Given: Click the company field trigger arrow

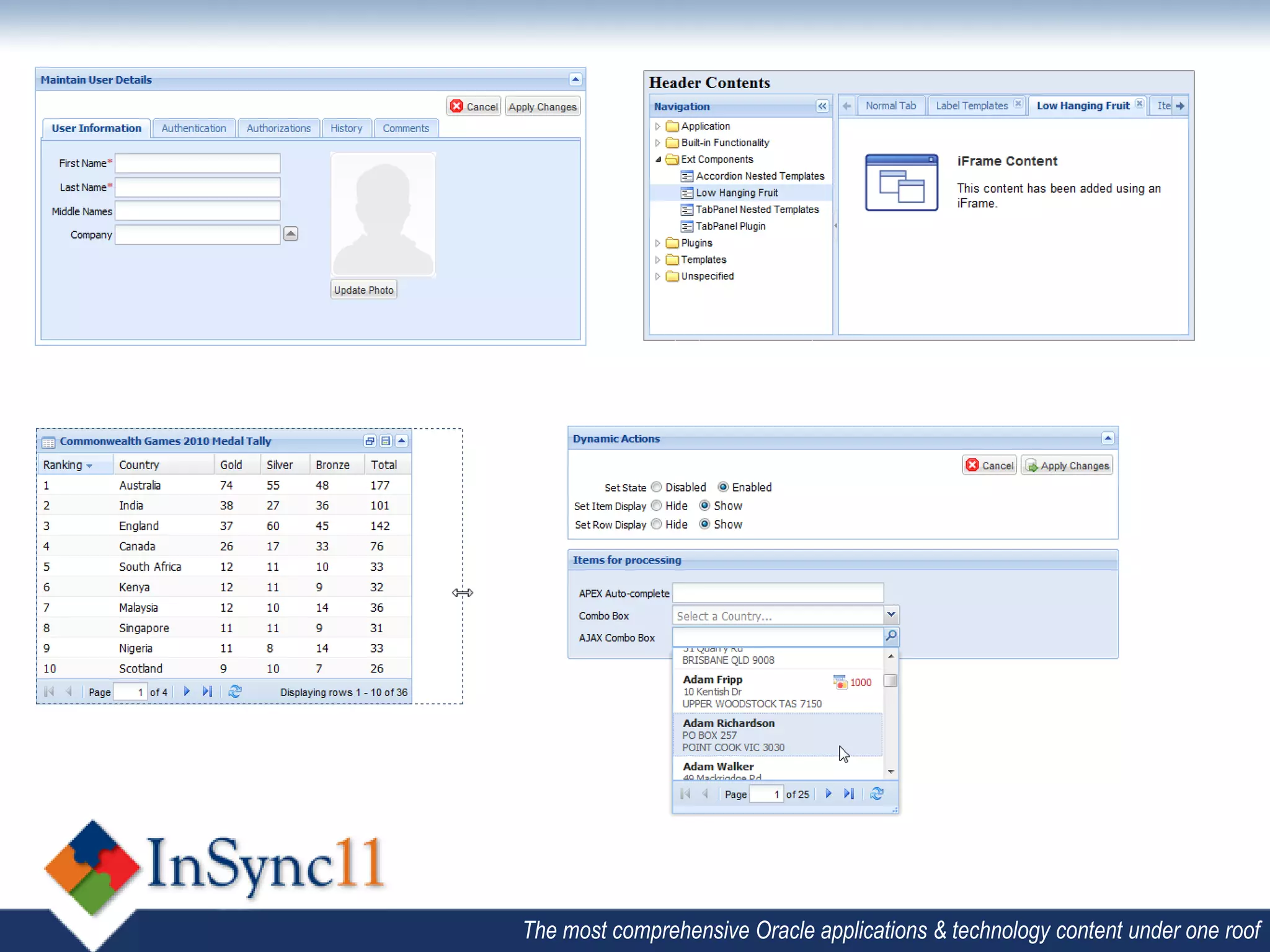Looking at the screenshot, I should tap(290, 234).
